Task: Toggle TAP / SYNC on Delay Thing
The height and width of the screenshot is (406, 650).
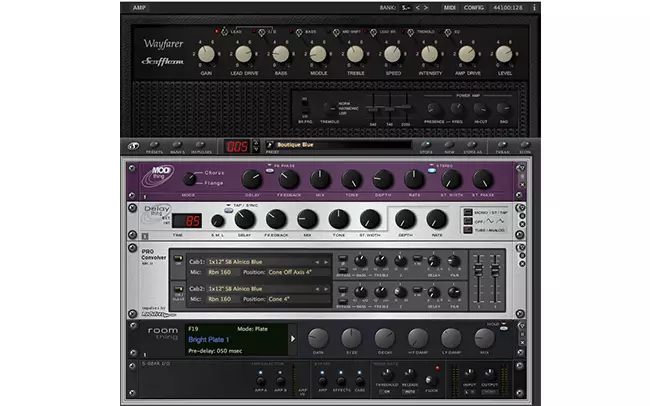Action: tap(228, 210)
